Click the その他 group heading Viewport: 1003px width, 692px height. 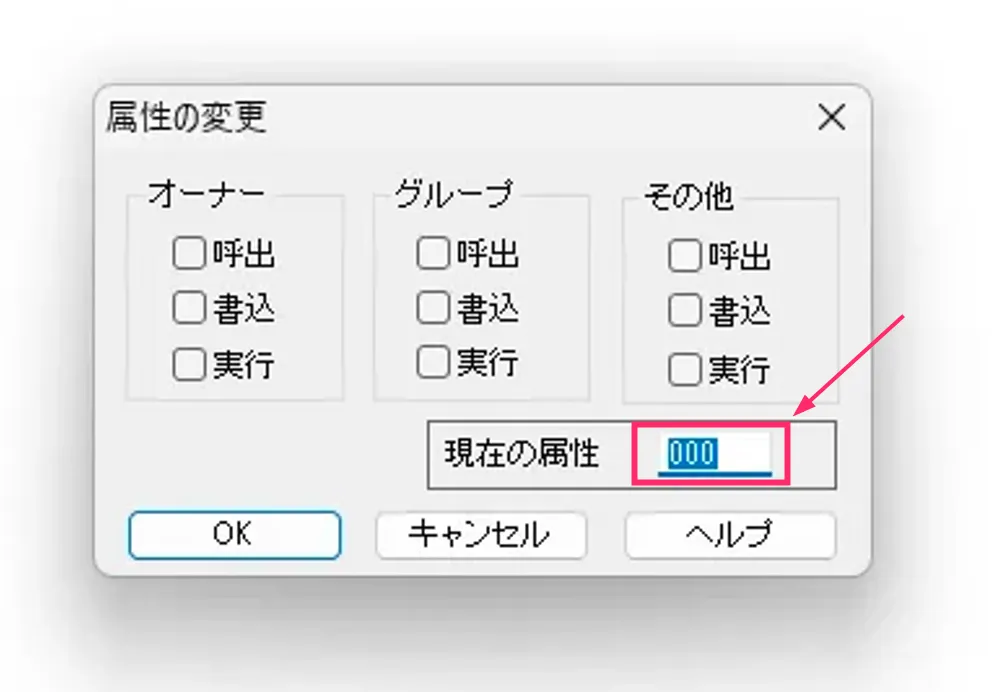tap(689, 197)
